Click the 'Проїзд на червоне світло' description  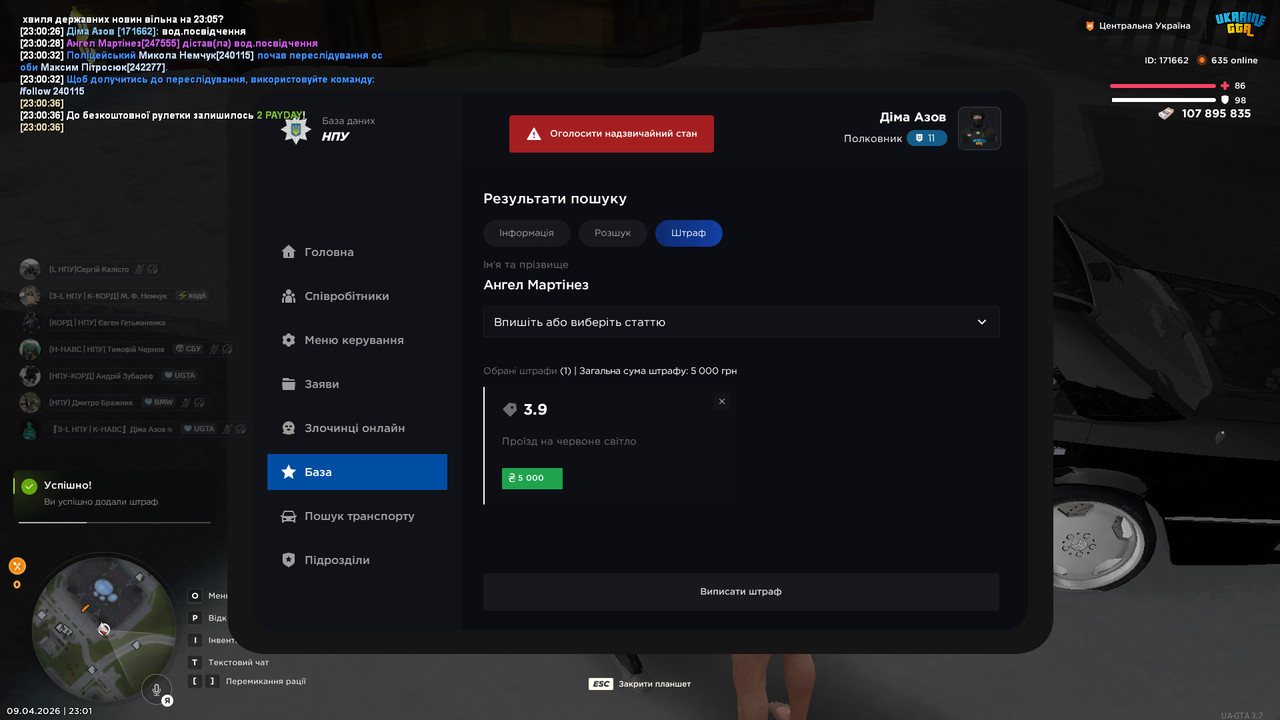click(569, 441)
